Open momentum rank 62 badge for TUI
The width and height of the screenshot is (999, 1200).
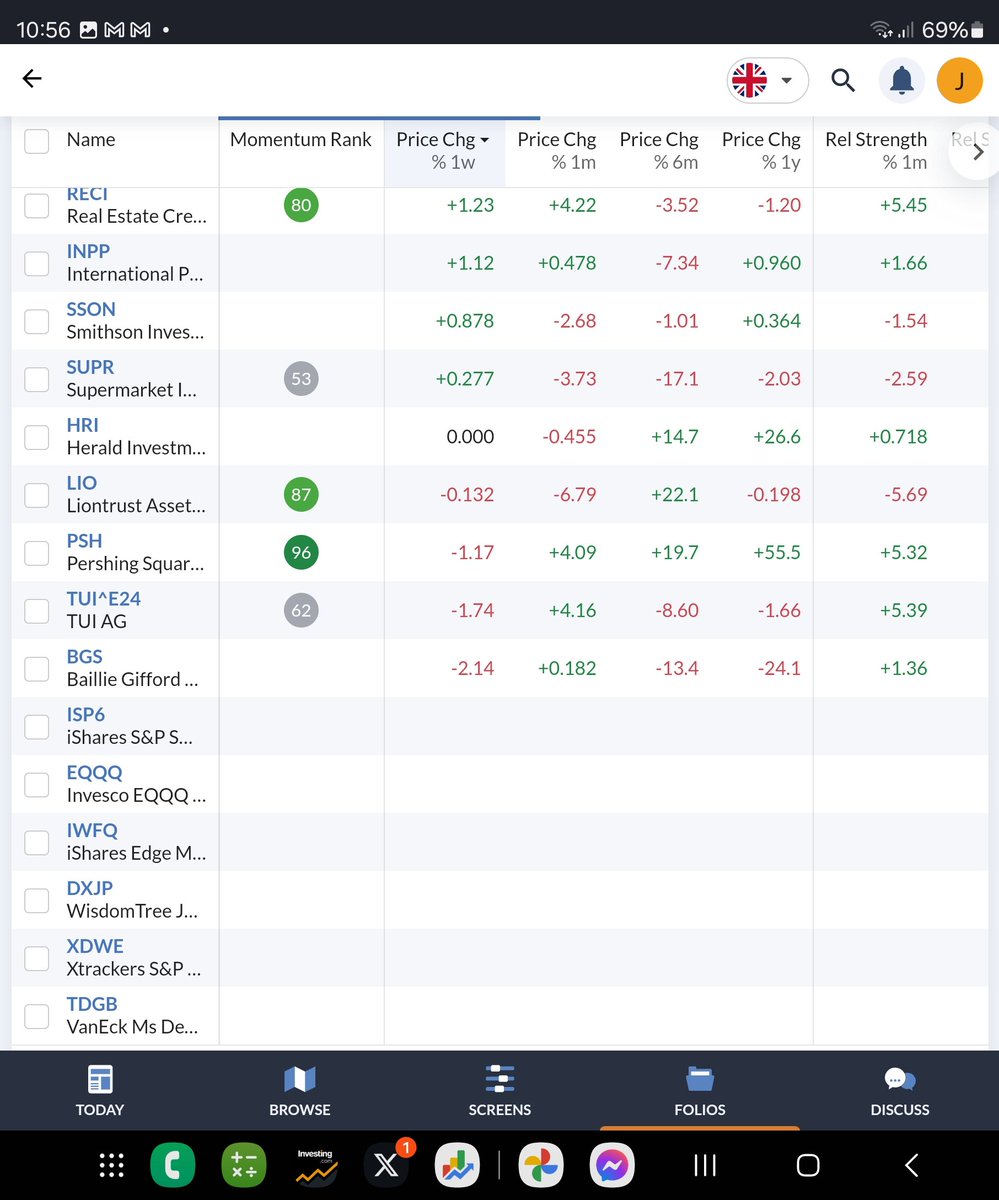pyautogui.click(x=301, y=610)
